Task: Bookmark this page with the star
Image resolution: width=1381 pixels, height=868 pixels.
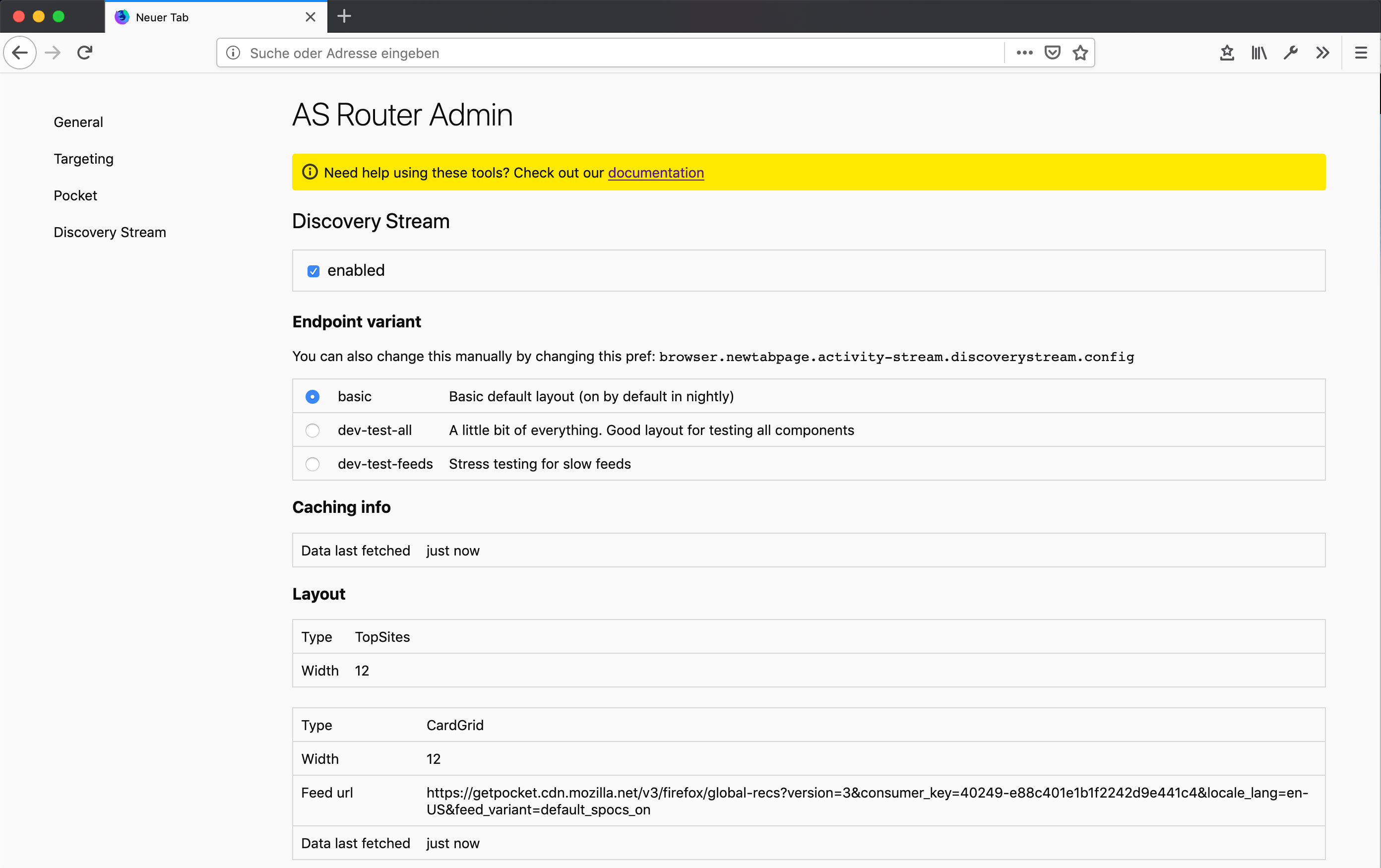Action: [1080, 53]
